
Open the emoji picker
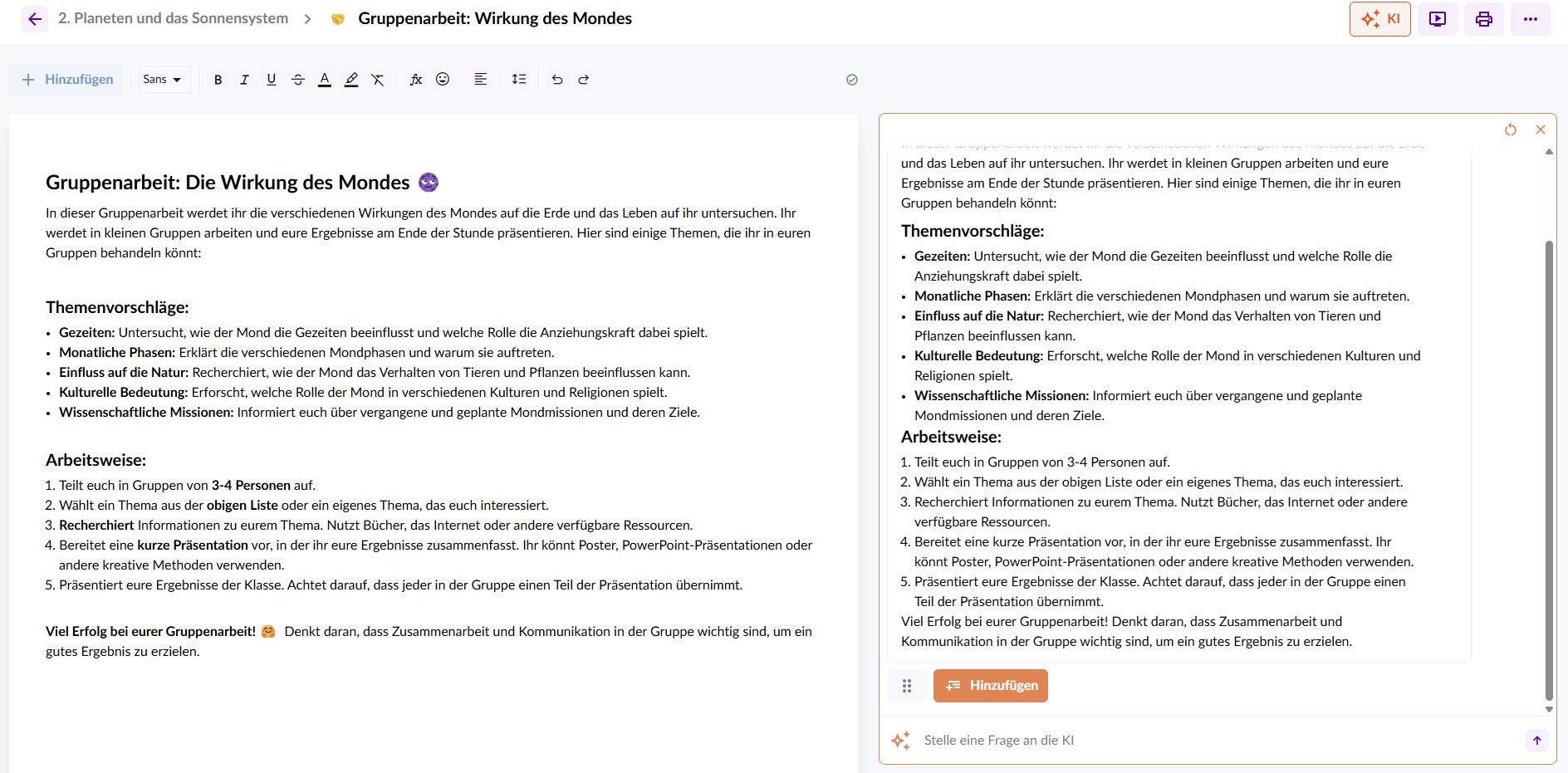(443, 80)
